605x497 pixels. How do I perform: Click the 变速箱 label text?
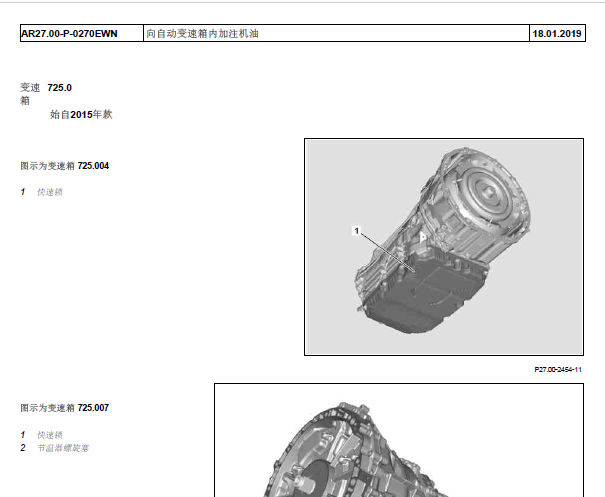click(x=30, y=94)
